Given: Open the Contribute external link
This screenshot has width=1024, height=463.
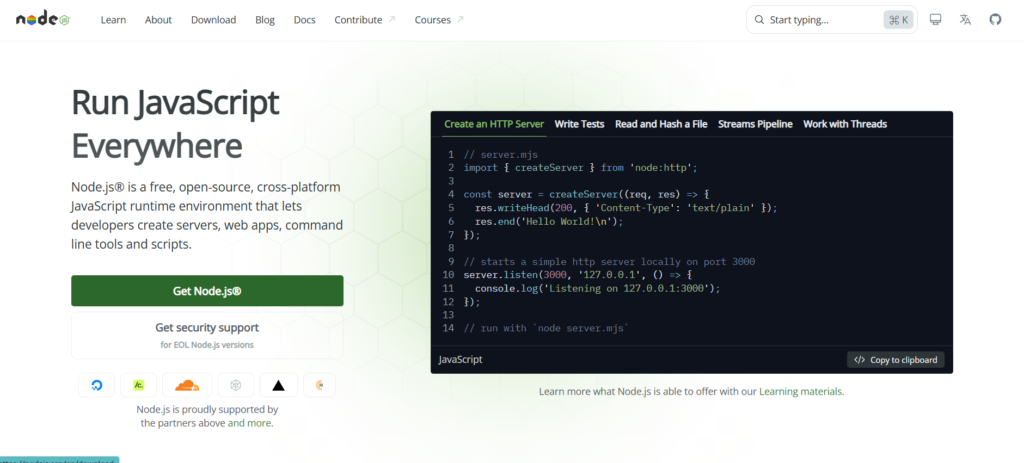Looking at the screenshot, I should [364, 20].
